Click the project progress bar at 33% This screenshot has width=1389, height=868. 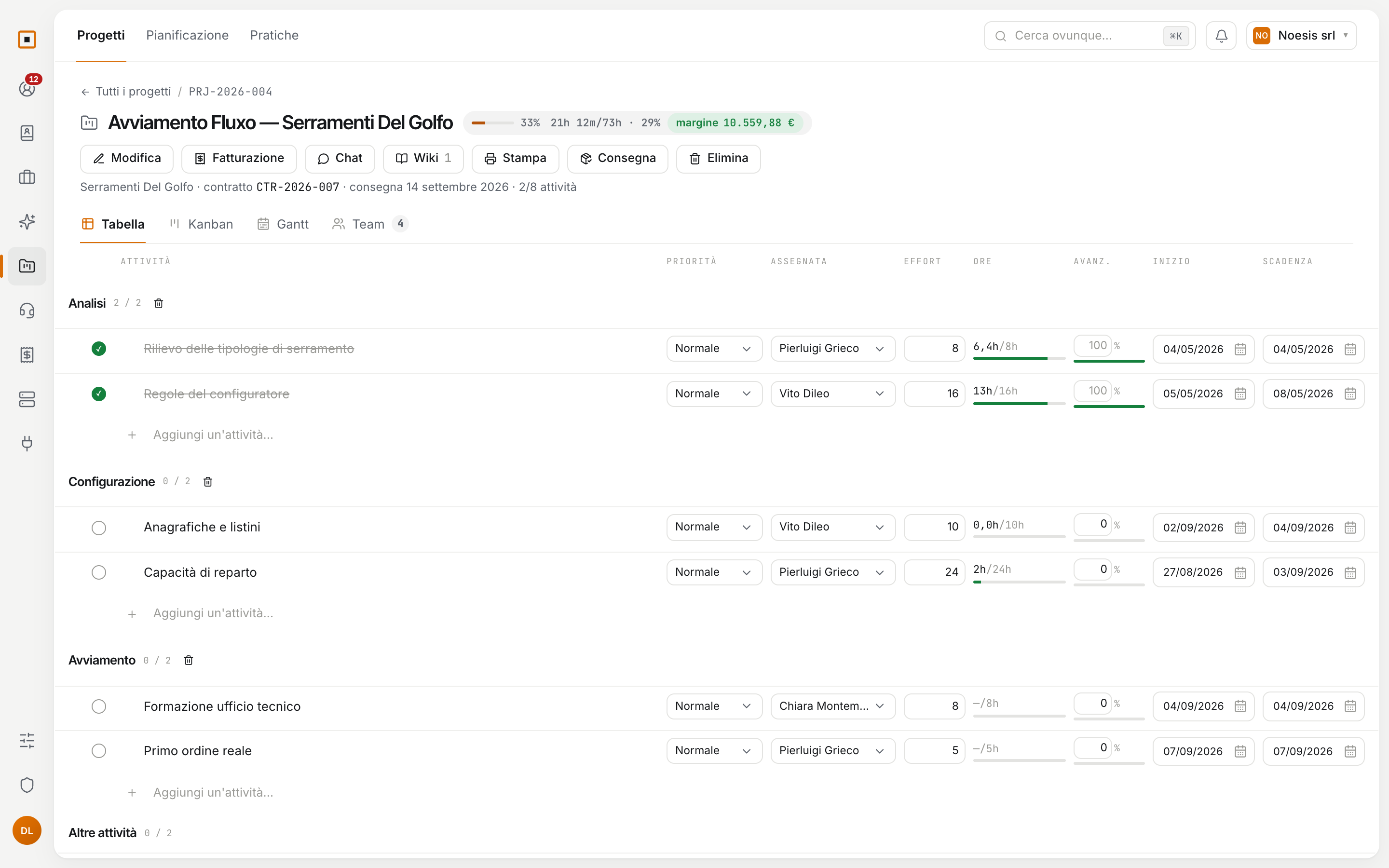pos(492,123)
